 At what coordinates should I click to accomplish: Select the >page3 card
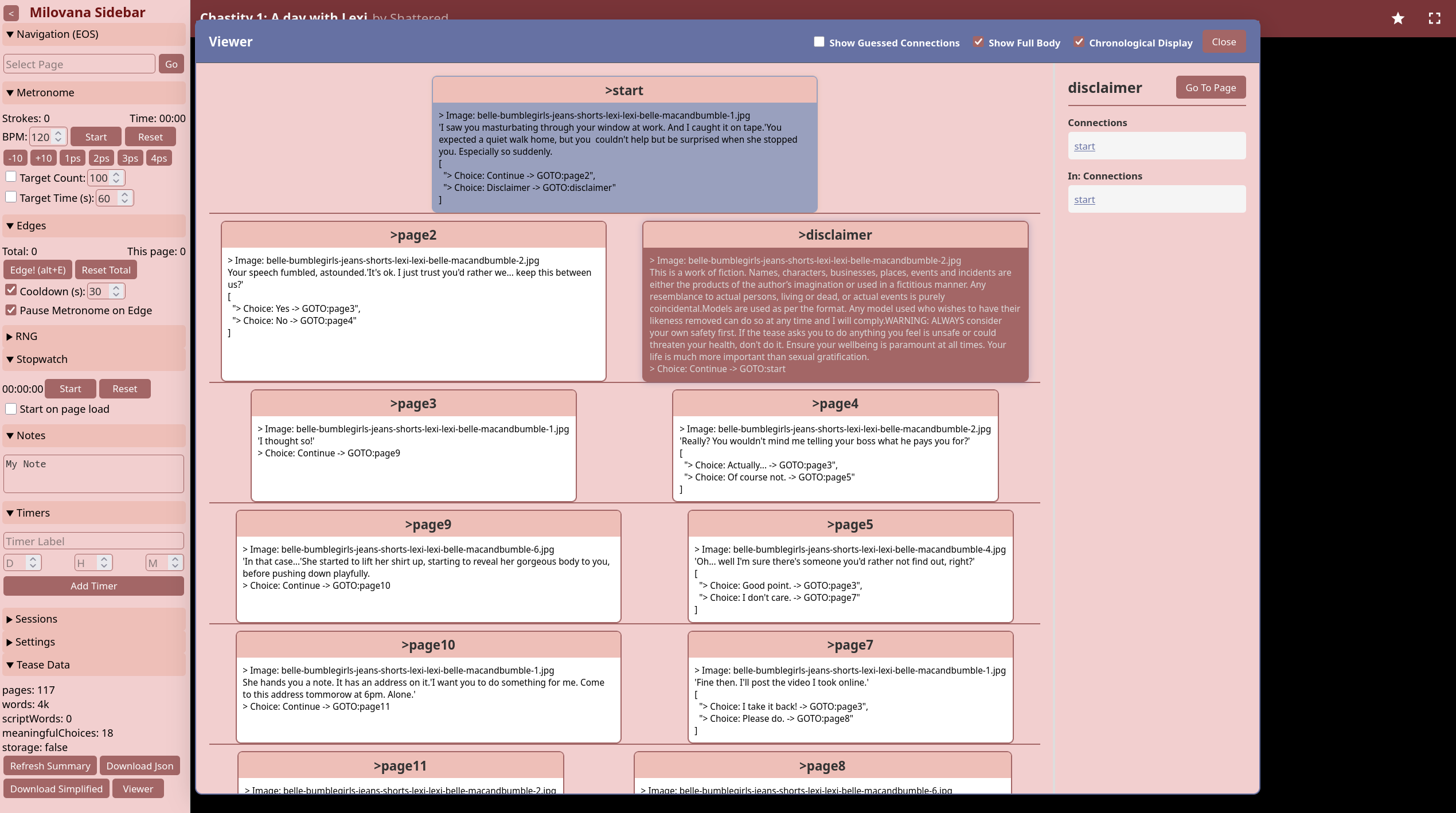click(x=413, y=445)
